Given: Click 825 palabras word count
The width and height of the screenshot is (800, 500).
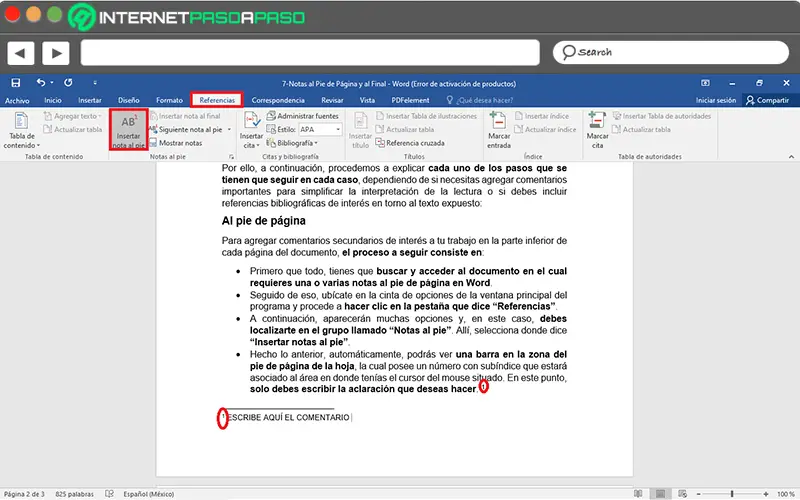Looking at the screenshot, I should pyautogui.click(x=74, y=494).
